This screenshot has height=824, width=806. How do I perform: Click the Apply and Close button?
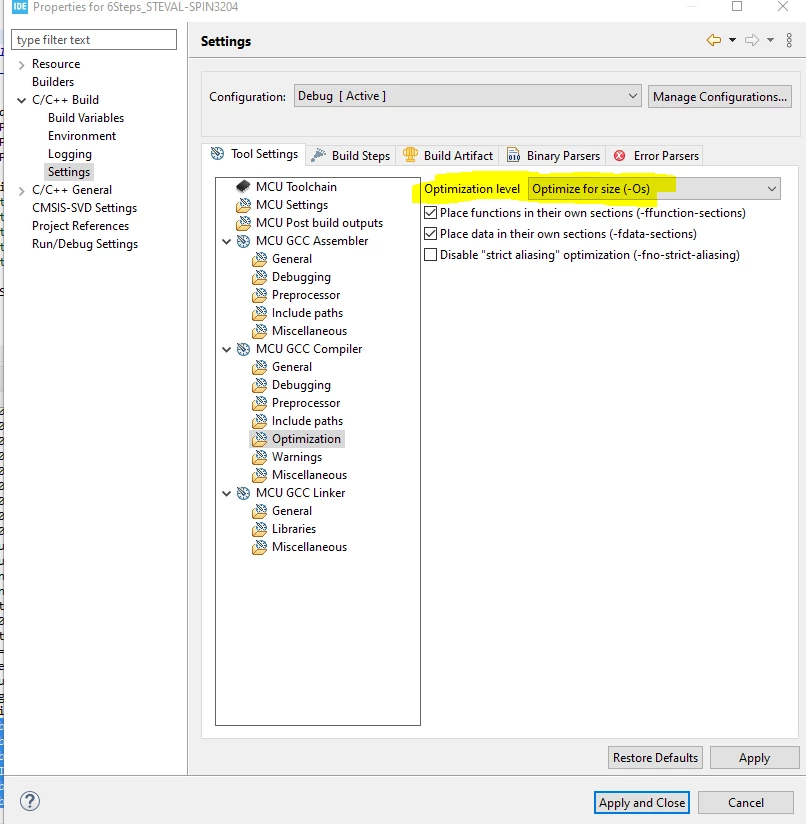coord(642,802)
